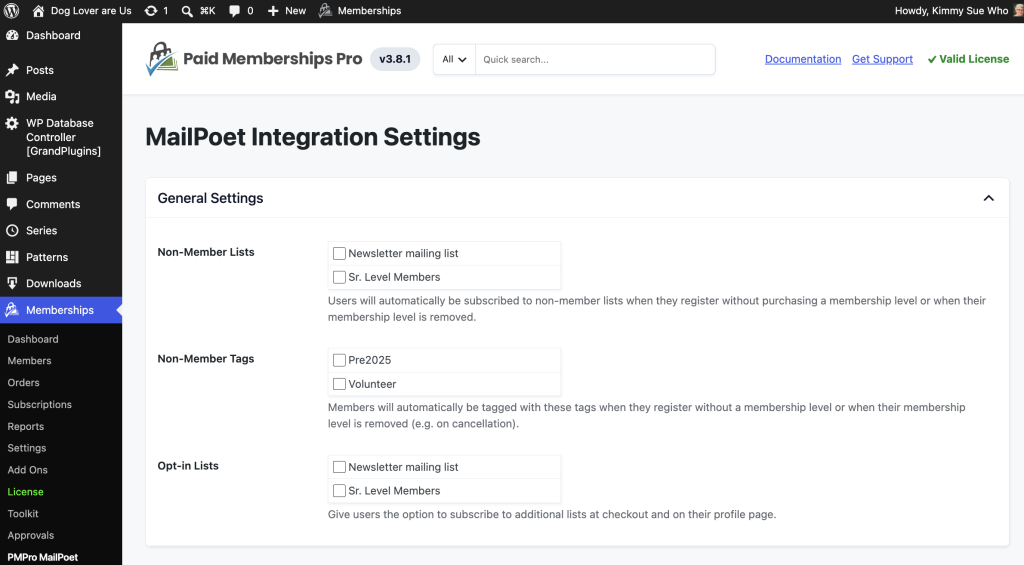Screen dimensions: 1024x565
Task: Open Patterns in the sidebar menu
Action: click(47, 257)
